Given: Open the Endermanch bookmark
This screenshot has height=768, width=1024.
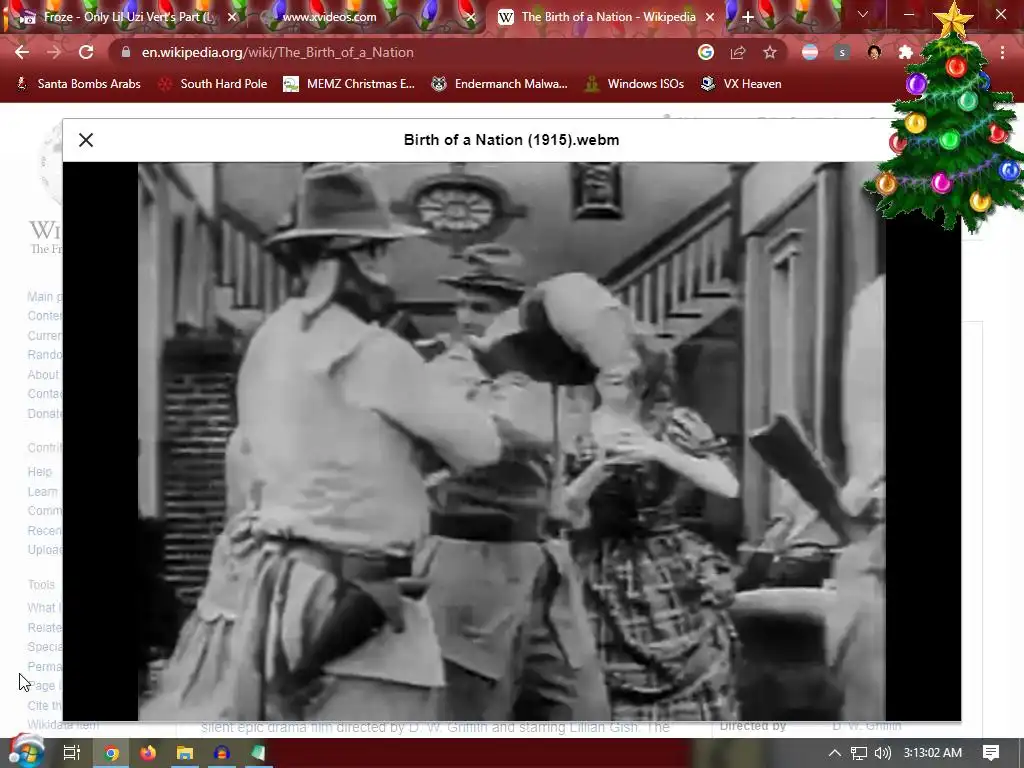Looking at the screenshot, I should [500, 84].
